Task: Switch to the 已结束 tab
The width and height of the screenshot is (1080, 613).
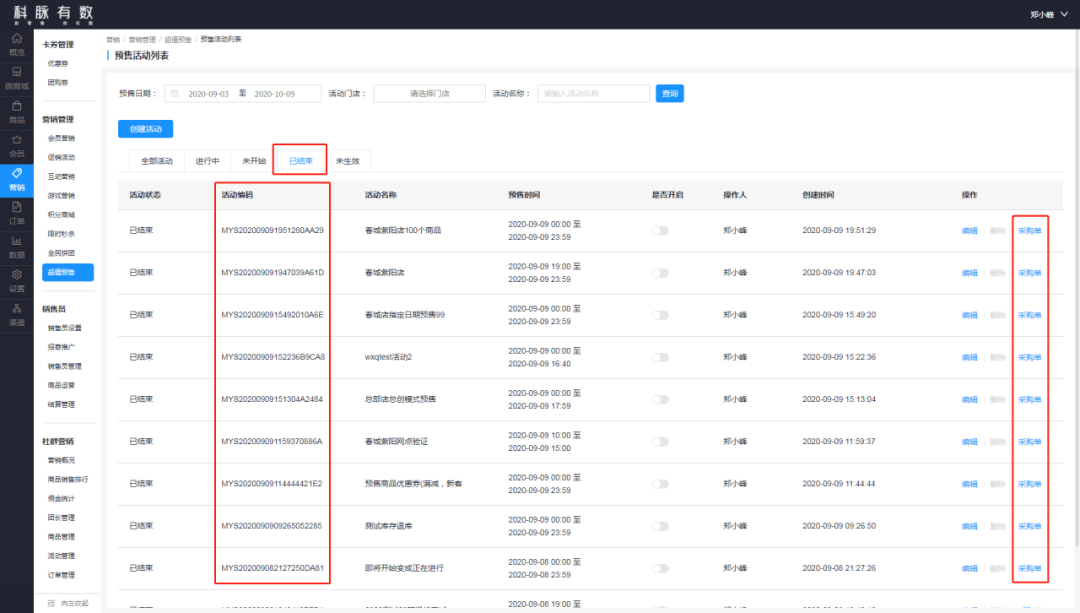Action: [300, 161]
